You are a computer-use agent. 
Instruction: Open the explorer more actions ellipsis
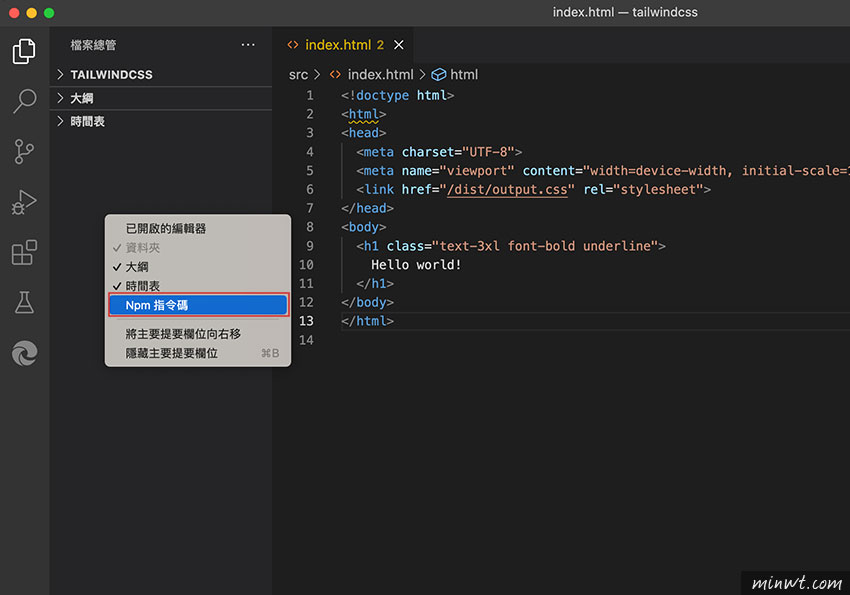pyautogui.click(x=248, y=45)
